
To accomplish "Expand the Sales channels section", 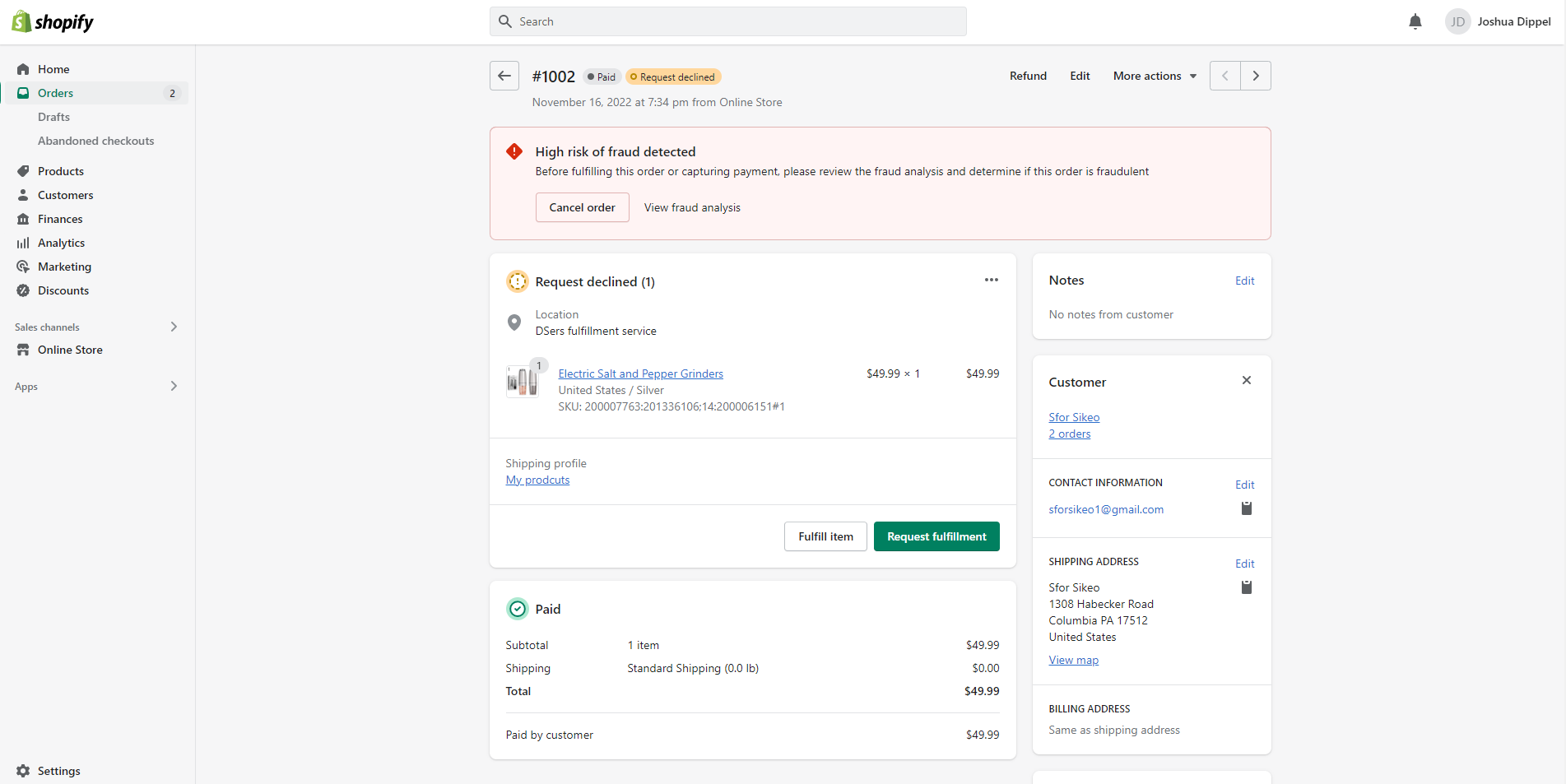I will tap(174, 327).
